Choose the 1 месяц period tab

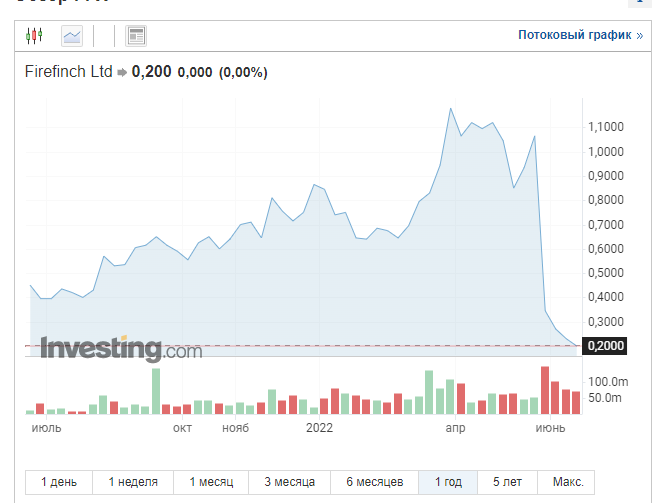point(211,481)
